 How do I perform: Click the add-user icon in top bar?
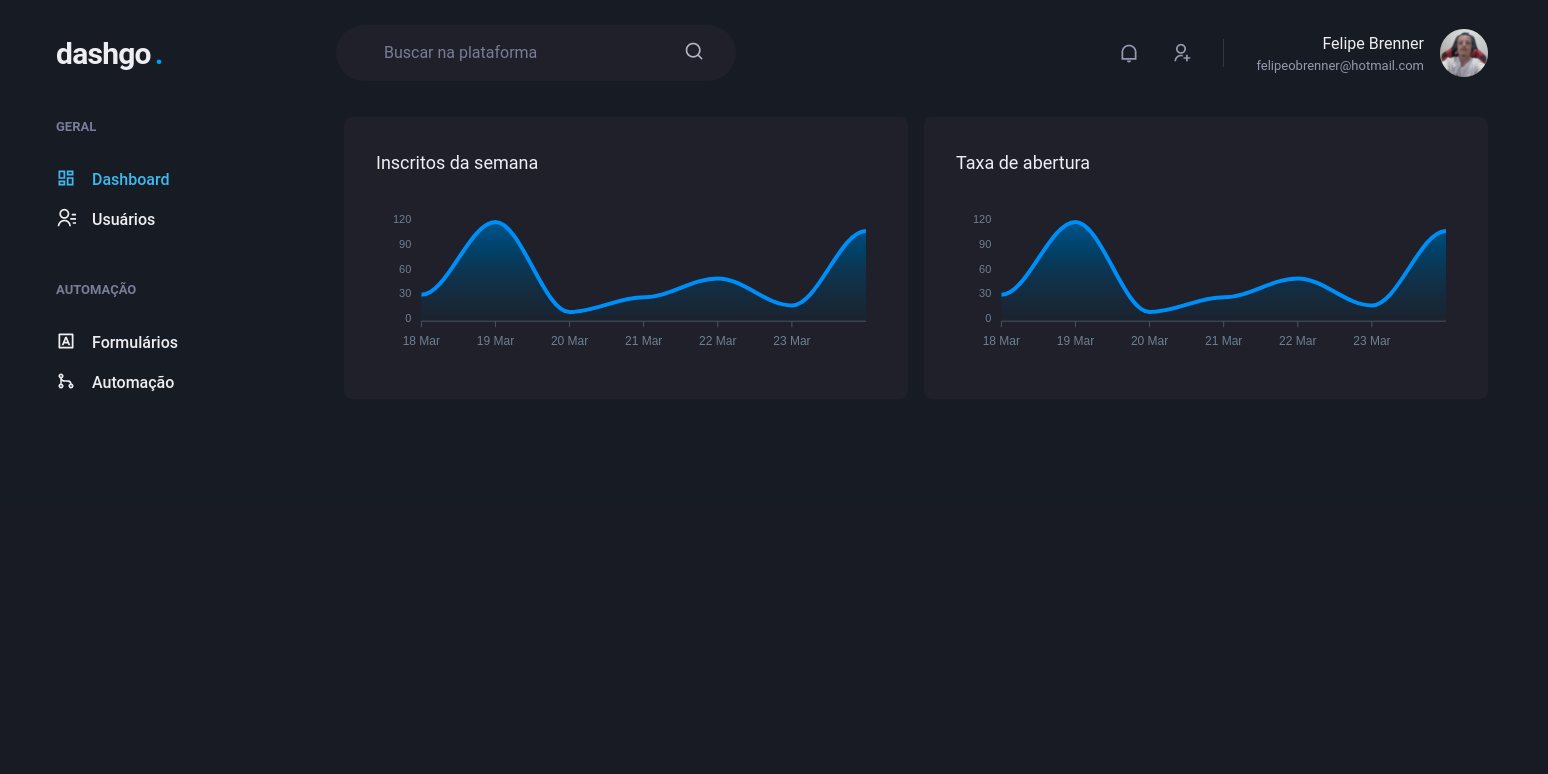click(x=1182, y=53)
